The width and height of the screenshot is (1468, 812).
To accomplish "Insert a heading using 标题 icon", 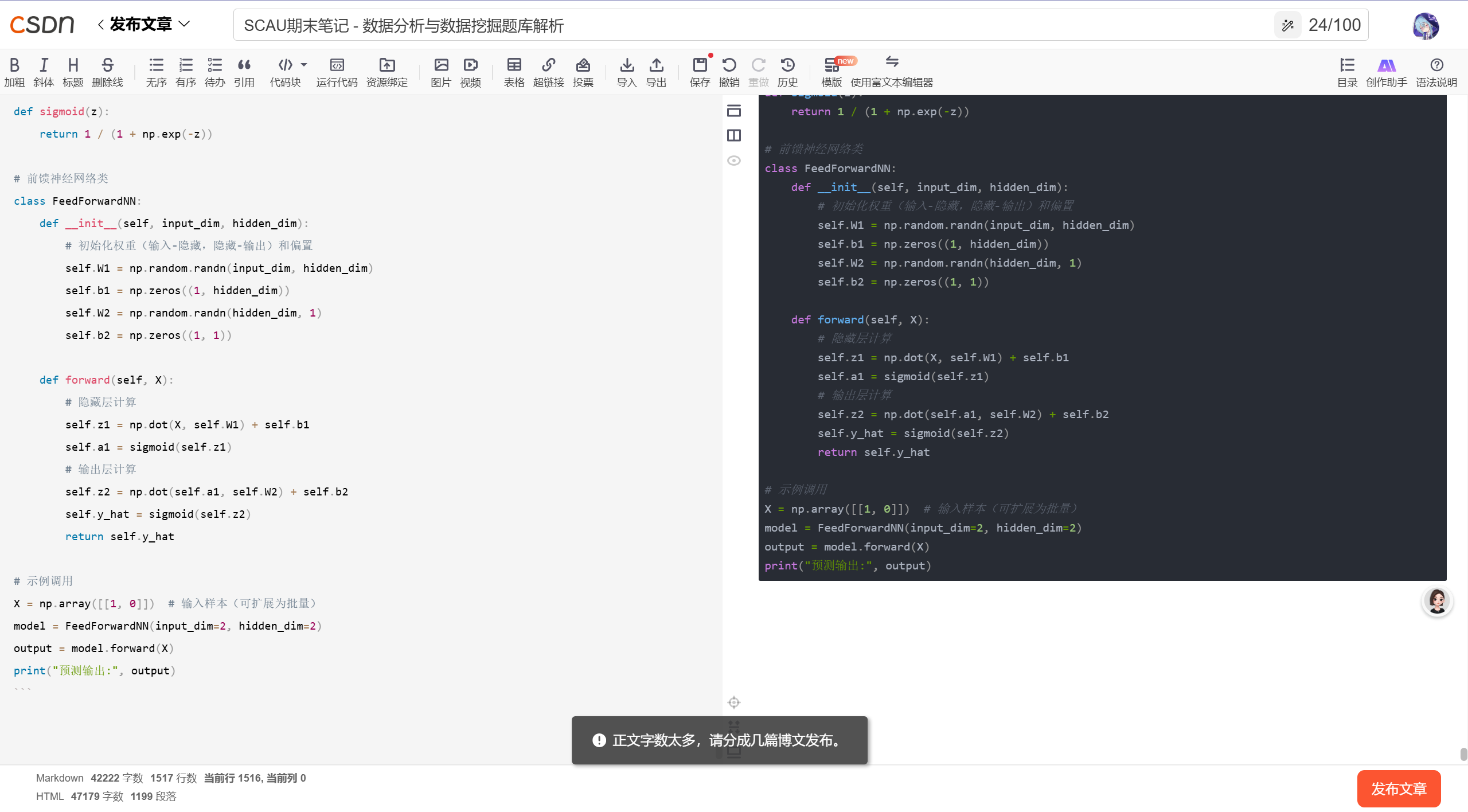I will pyautogui.click(x=73, y=72).
